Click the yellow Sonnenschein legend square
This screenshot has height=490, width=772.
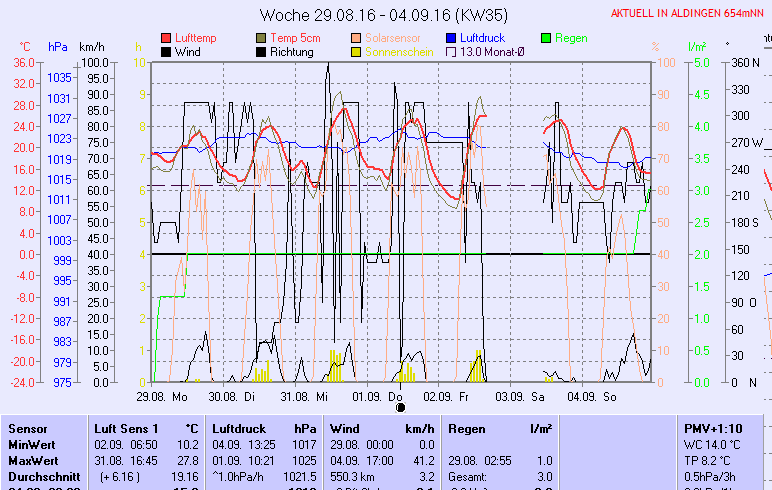pyautogui.click(x=357, y=51)
